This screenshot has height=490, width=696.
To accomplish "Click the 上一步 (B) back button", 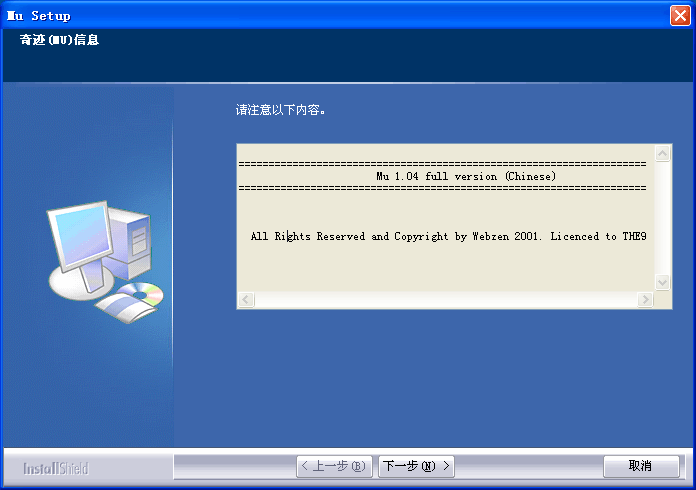I will [334, 466].
